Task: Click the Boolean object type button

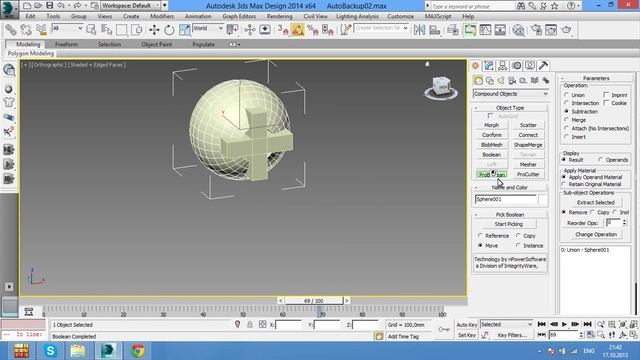Action: tap(491, 155)
